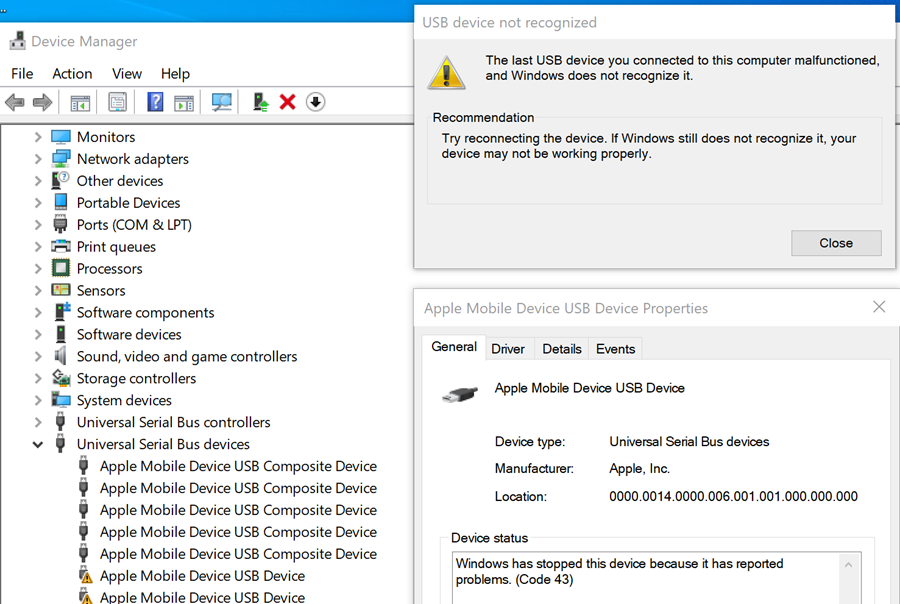Click Show/Hide Action Pane toolbar icon

[x=184, y=103]
